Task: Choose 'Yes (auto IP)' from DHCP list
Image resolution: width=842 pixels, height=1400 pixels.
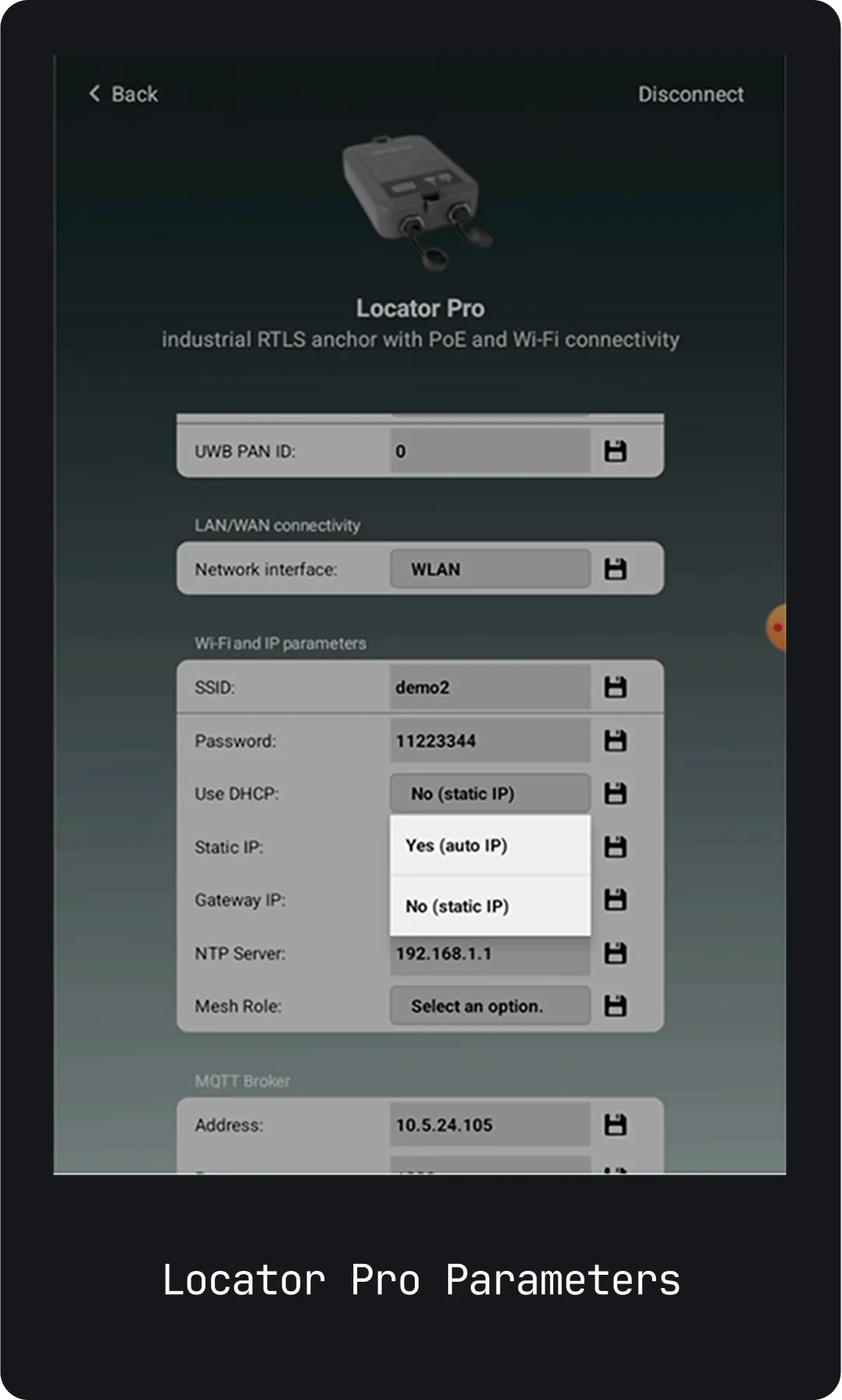Action: pyautogui.click(x=489, y=845)
